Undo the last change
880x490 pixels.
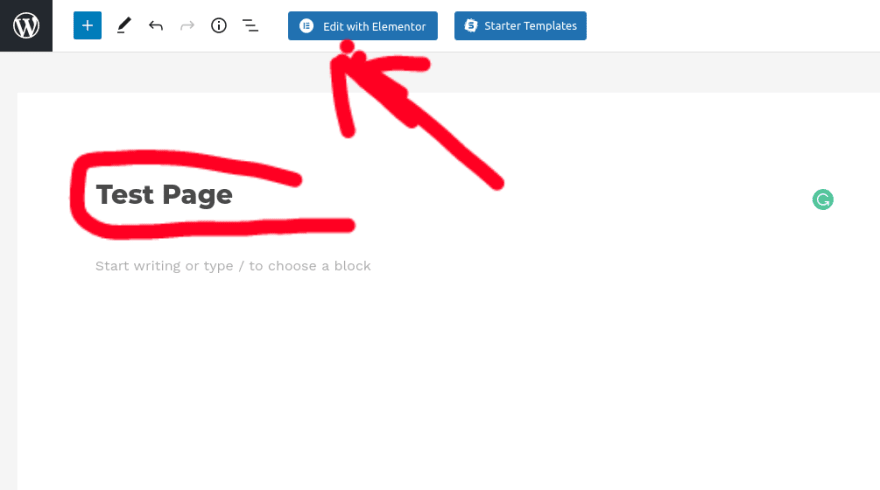pyautogui.click(x=155, y=26)
